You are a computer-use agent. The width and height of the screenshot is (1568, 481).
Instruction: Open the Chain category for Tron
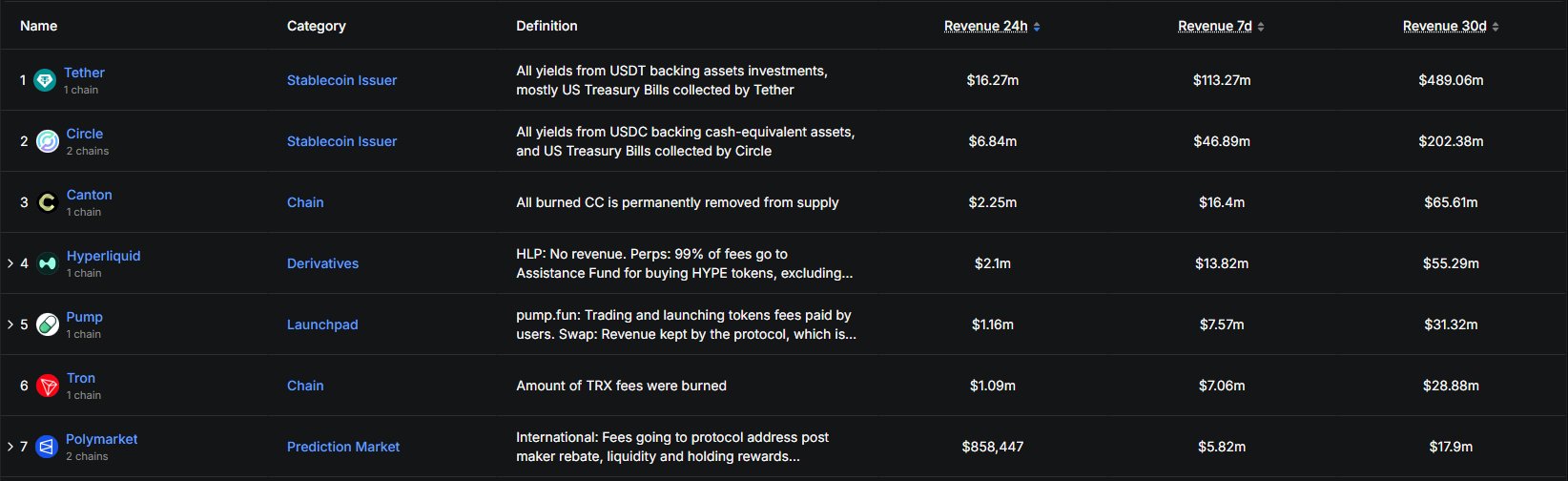point(305,386)
